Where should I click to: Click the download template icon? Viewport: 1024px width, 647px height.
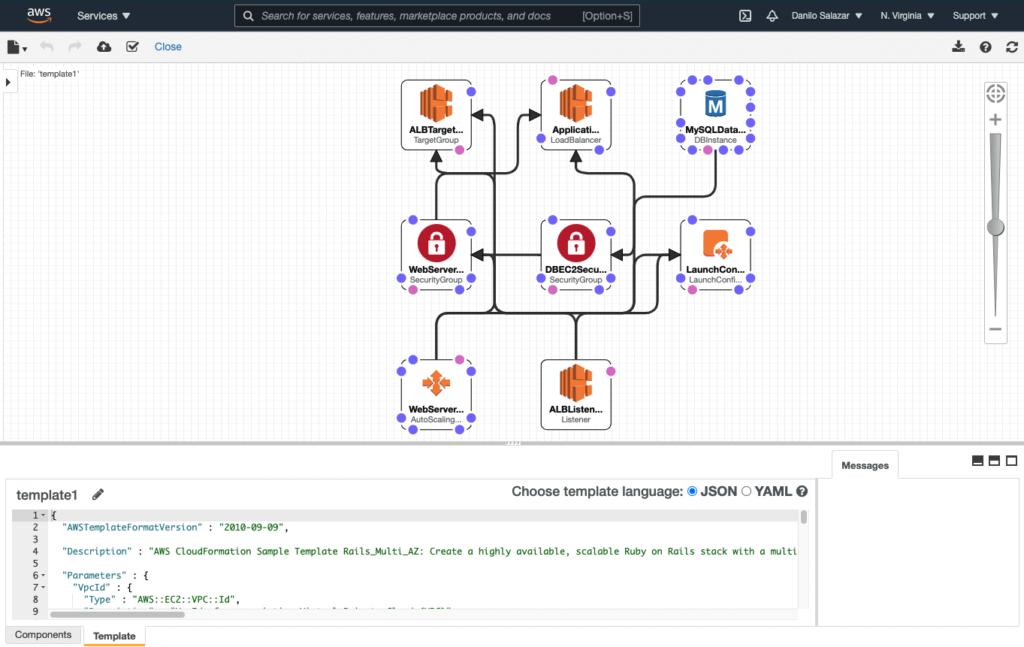(x=958, y=46)
